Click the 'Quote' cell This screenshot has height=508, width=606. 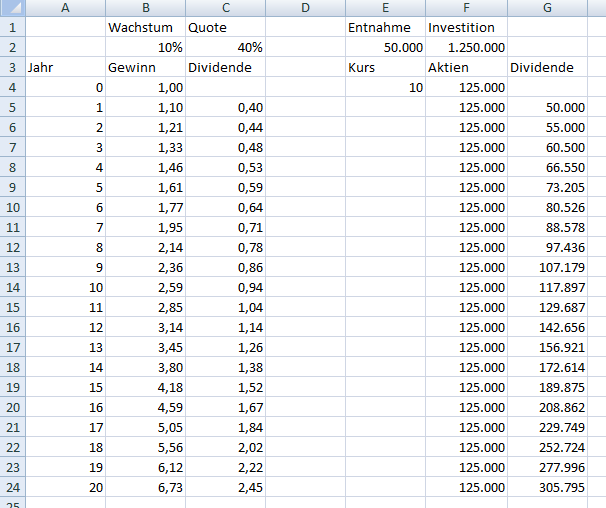pyautogui.click(x=226, y=27)
